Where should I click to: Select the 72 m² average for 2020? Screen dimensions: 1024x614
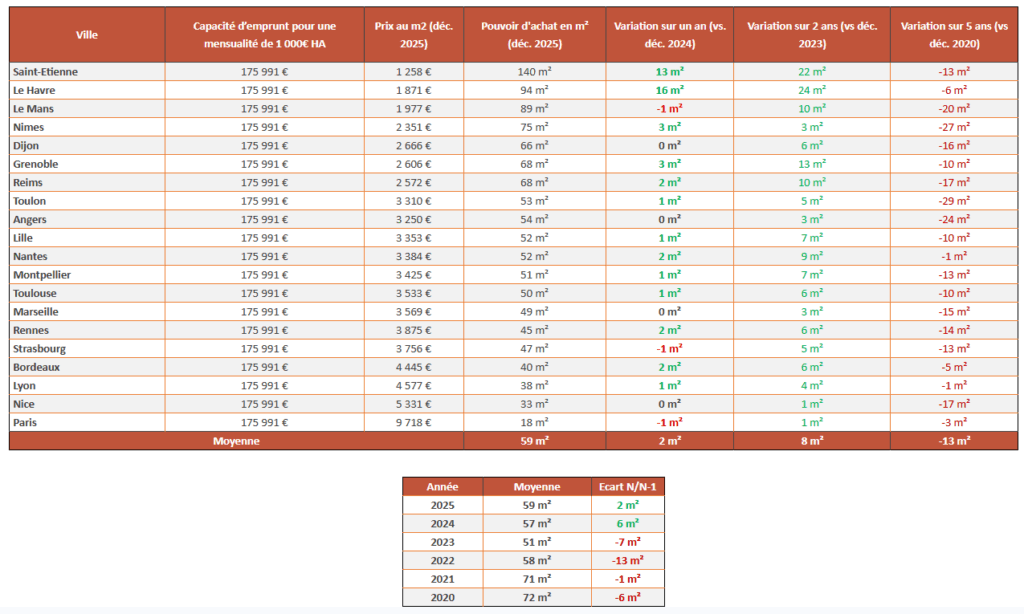(536, 597)
